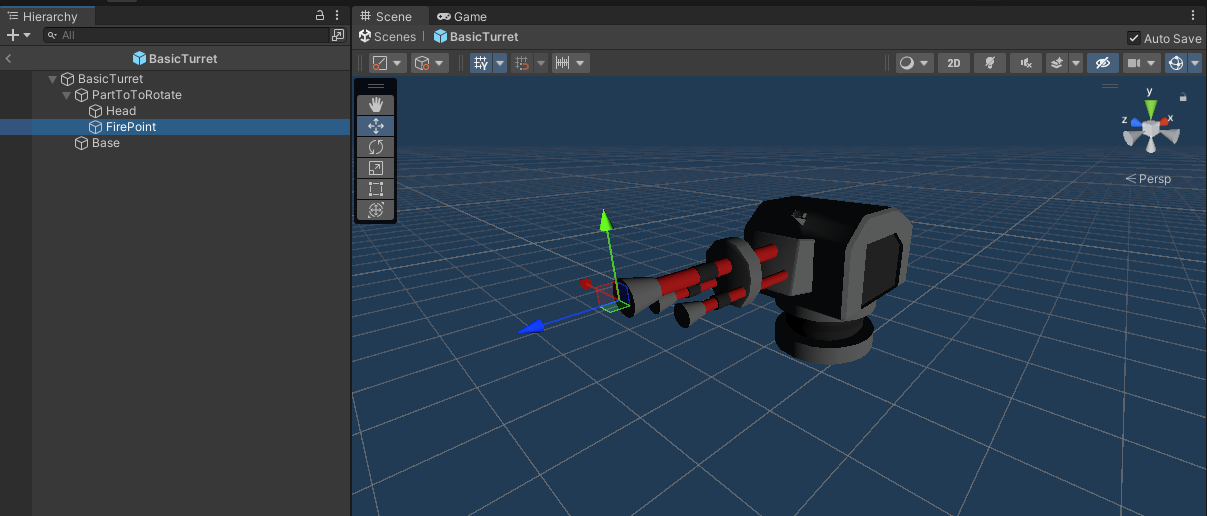The image size is (1207, 516).
Task: Open Scene view three-dot options menu
Action: [x=1193, y=16]
